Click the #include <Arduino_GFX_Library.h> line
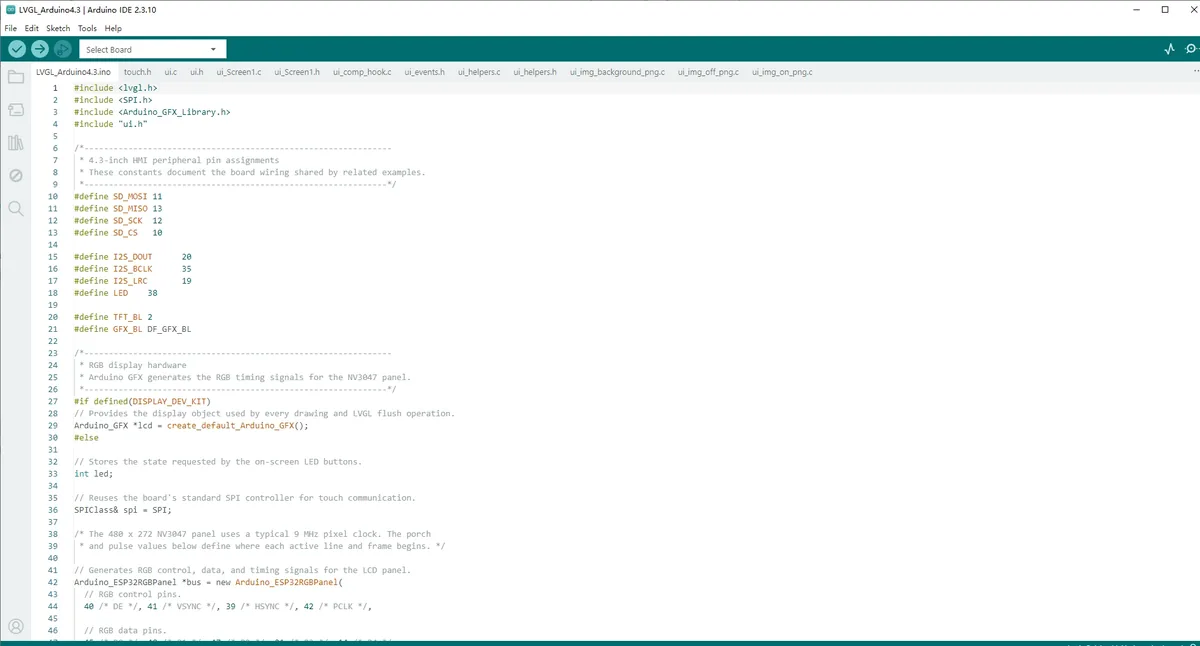 pyautogui.click(x=152, y=112)
